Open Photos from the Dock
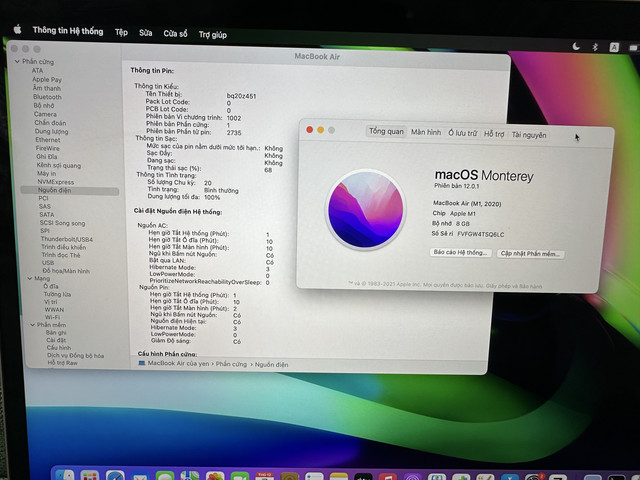This screenshot has height=480, width=640. click(215, 476)
